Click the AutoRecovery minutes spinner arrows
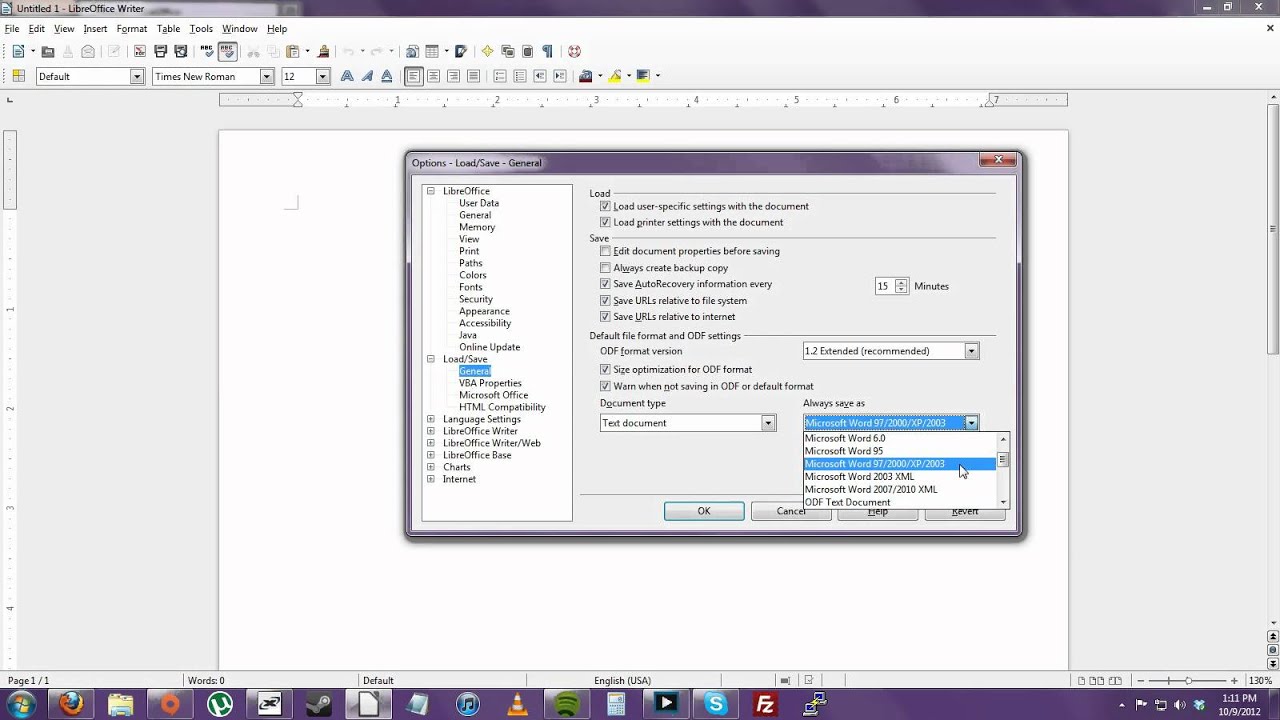 (901, 286)
